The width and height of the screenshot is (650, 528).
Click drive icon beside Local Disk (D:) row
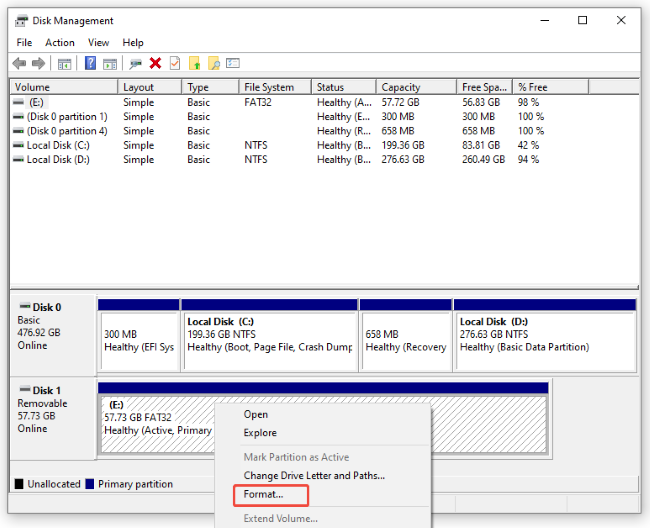[18, 159]
